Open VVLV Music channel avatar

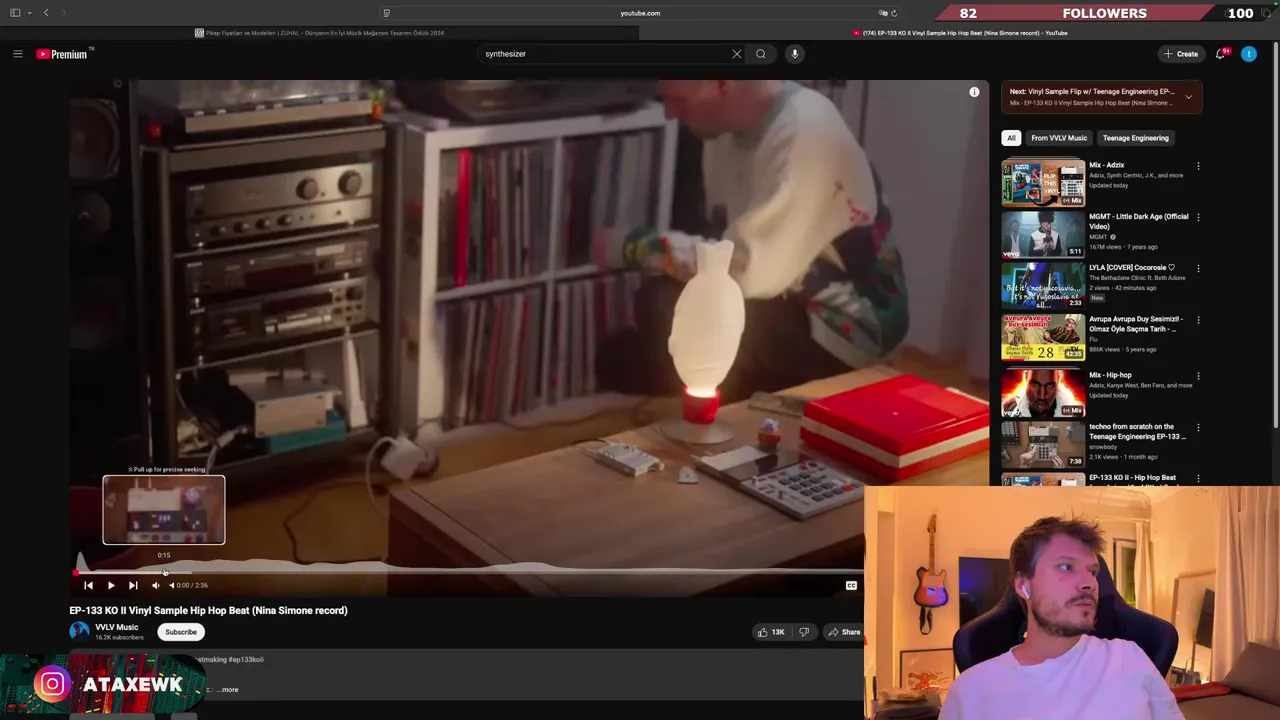coord(79,631)
